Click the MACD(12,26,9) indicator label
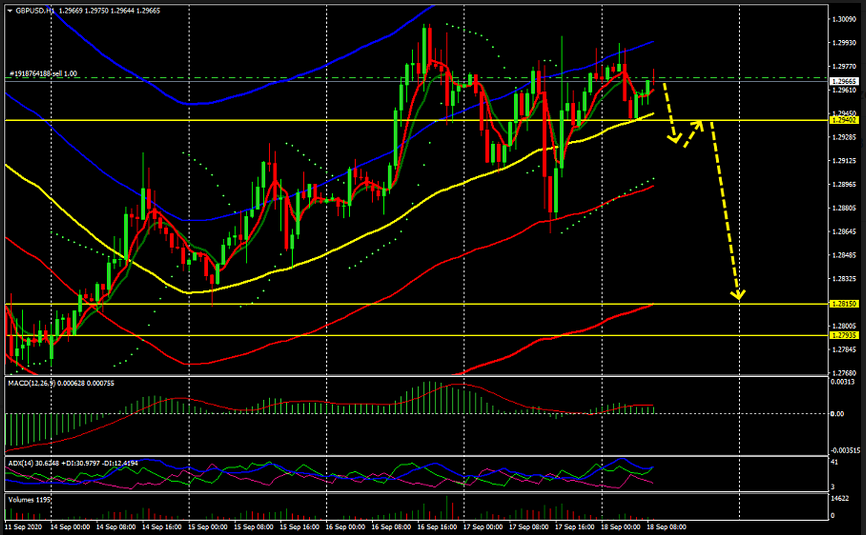Screen dimensions: 866x535 coord(60,383)
